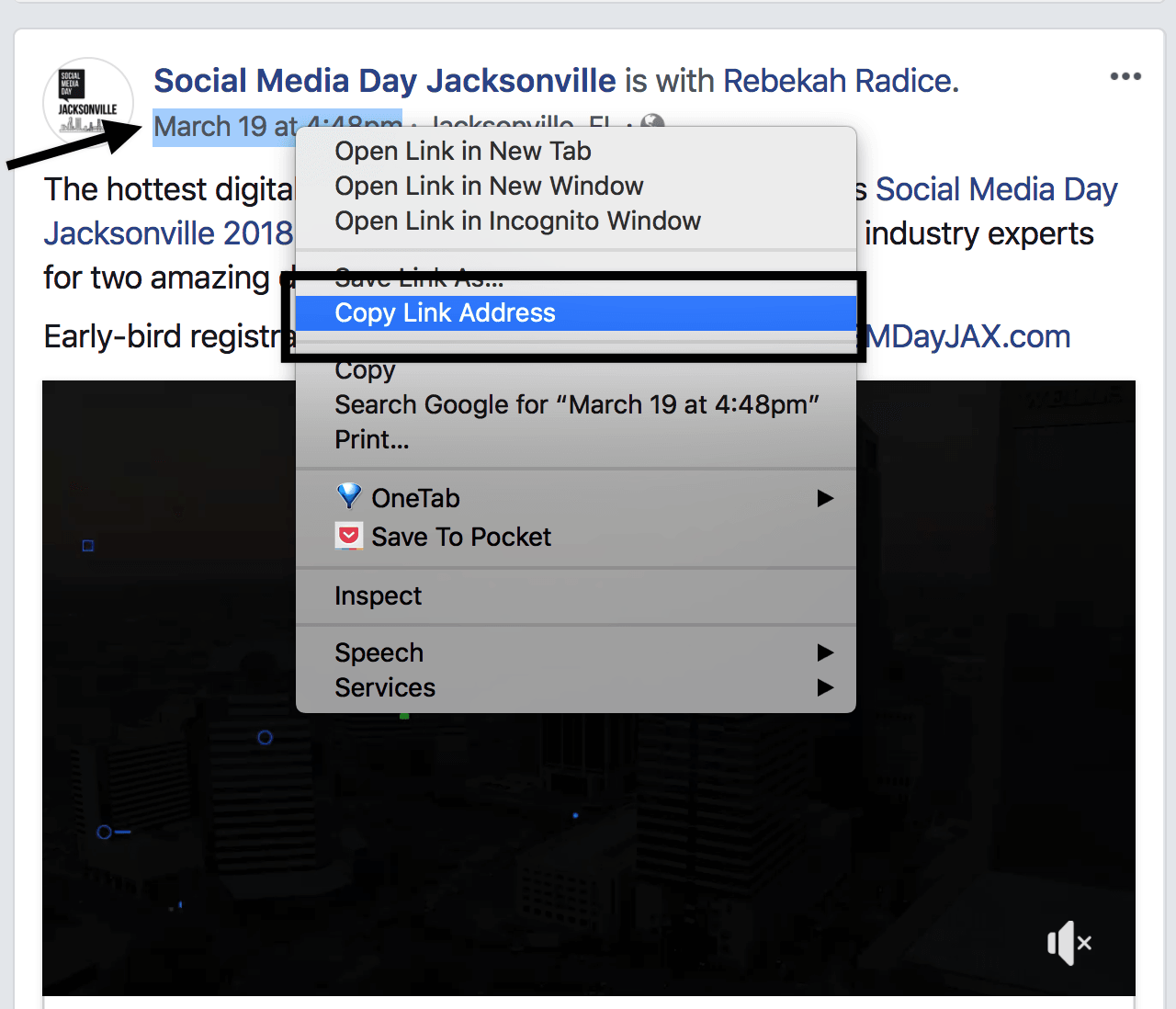Choose Print from the context menu
This screenshot has width=1176, height=1009.
371,439
